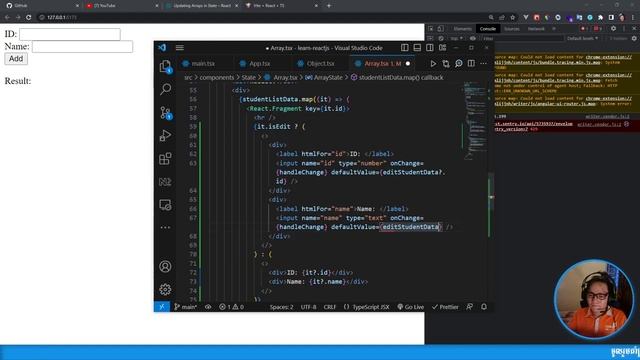The width and height of the screenshot is (640, 360).
Task: Start Go Live server
Action: tap(411, 307)
